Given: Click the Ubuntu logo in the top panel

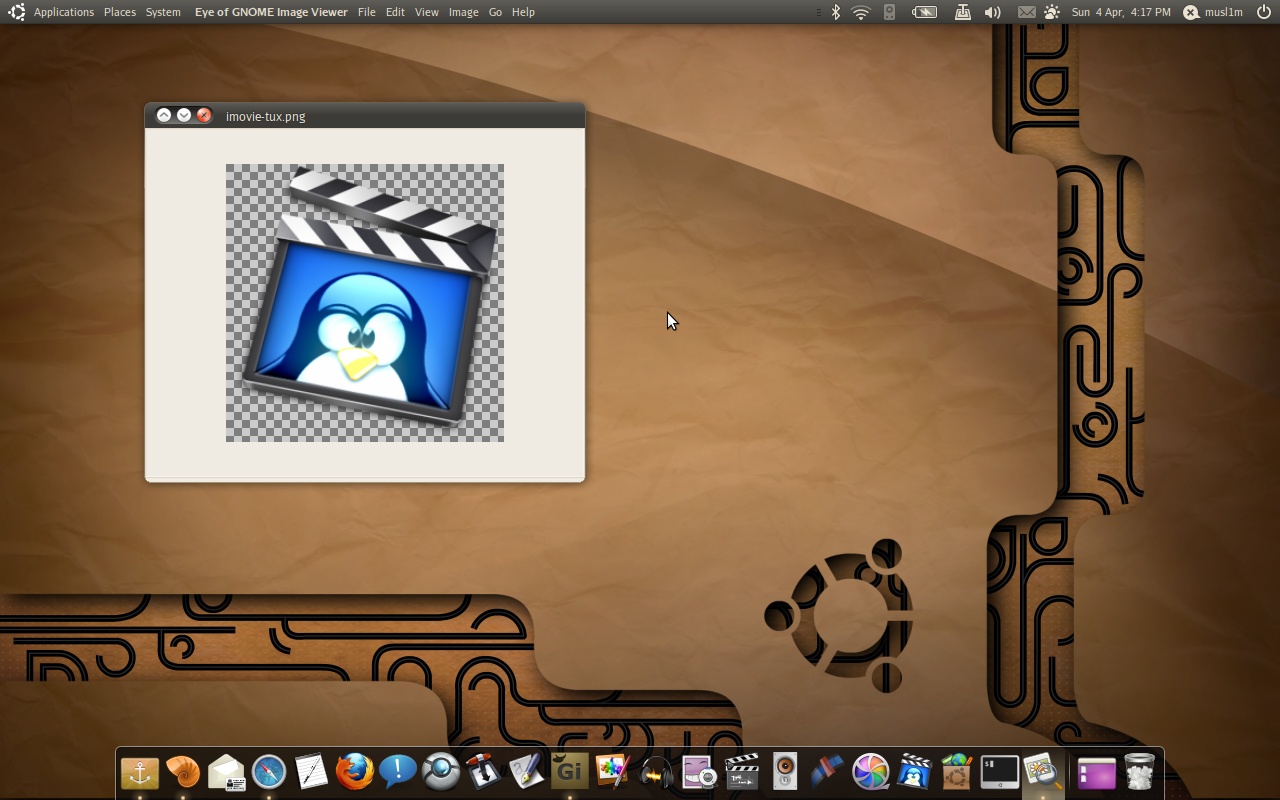Looking at the screenshot, I should [x=16, y=12].
